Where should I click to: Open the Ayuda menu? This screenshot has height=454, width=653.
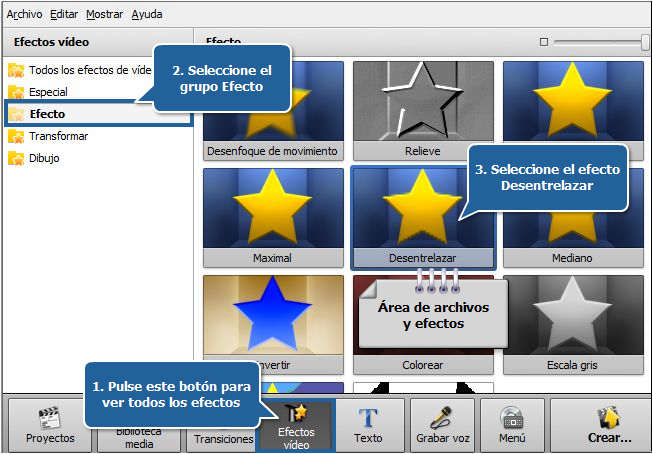147,14
